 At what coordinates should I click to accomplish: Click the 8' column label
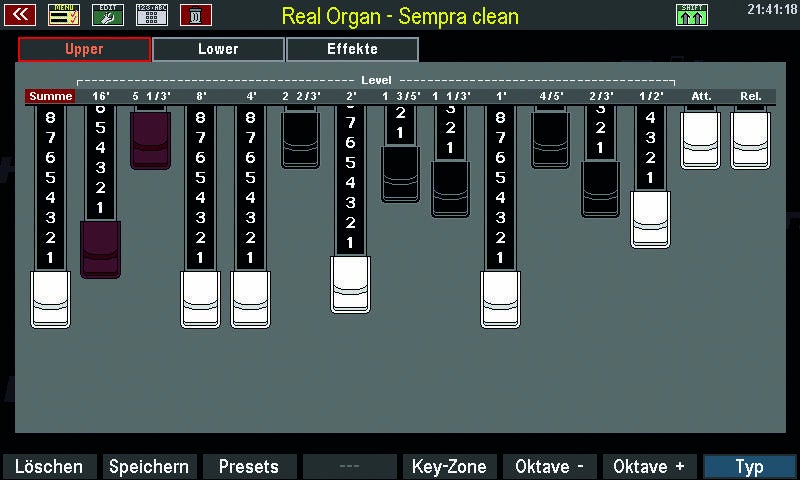pos(201,96)
